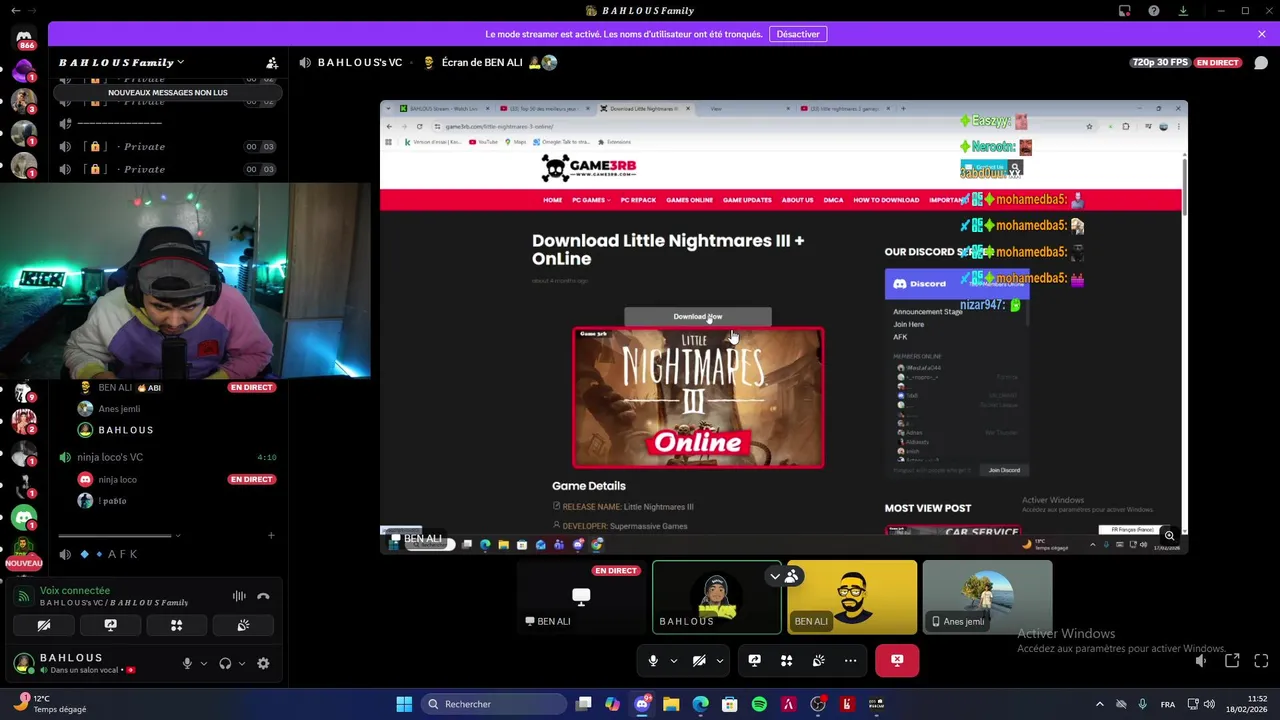Open the weather widget showing 12°C
The image size is (1280, 720).
coord(50,704)
